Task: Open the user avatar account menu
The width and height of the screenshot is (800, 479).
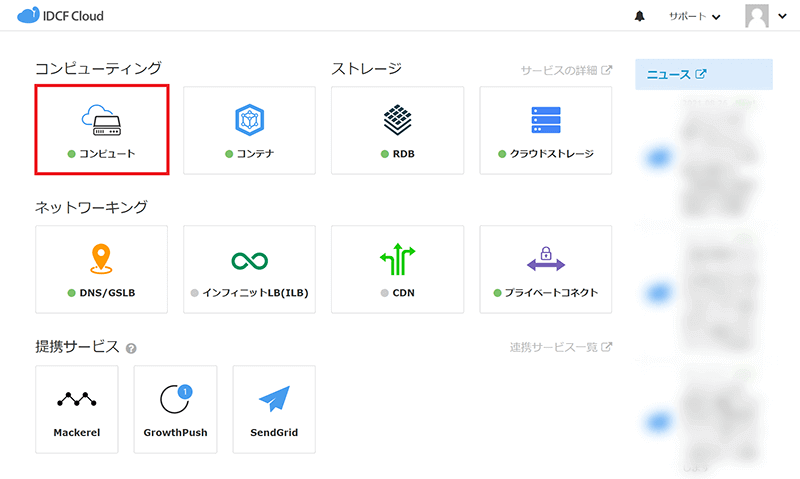Action: tap(765, 17)
